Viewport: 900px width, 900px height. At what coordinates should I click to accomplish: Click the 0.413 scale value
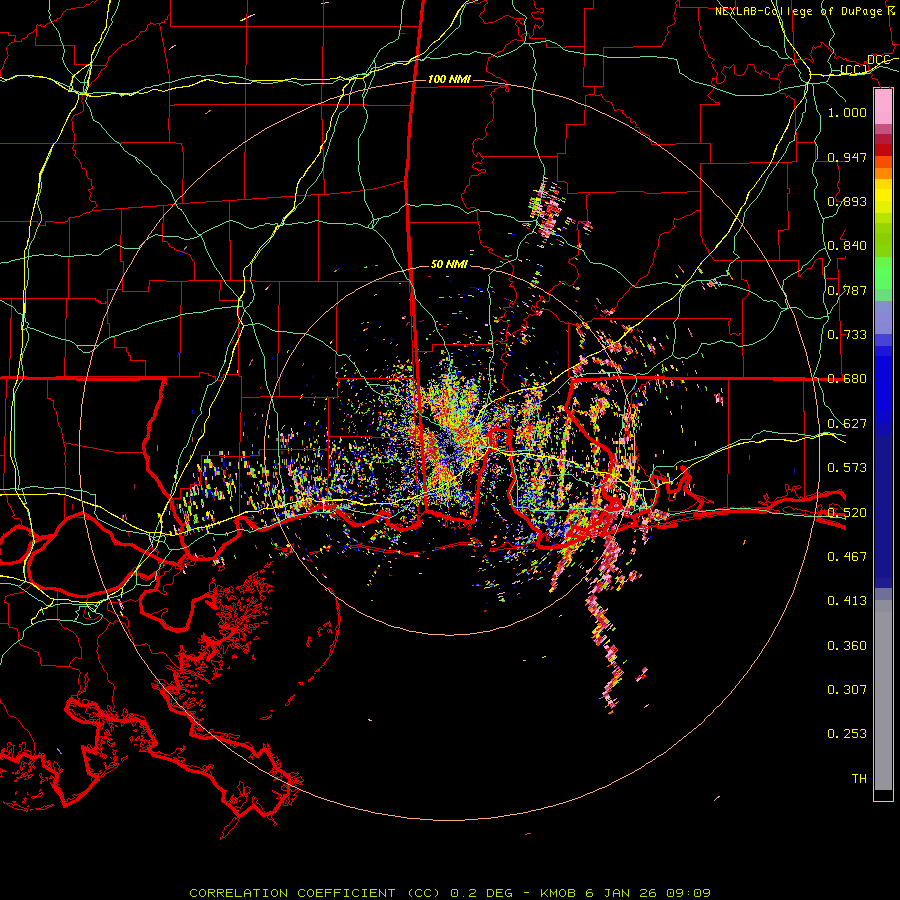pos(847,601)
